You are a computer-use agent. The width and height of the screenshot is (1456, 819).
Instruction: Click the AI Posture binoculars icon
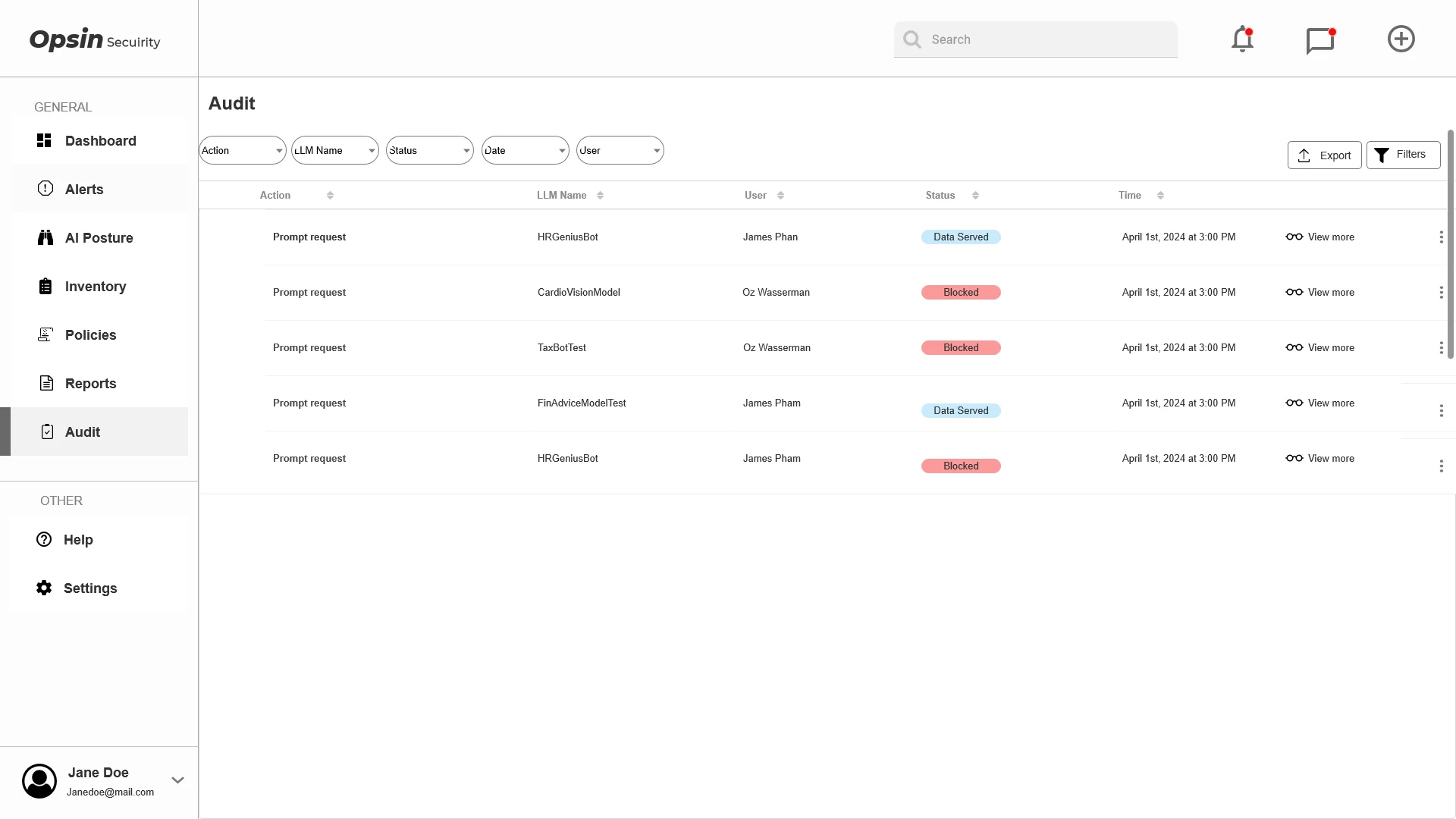(45, 237)
